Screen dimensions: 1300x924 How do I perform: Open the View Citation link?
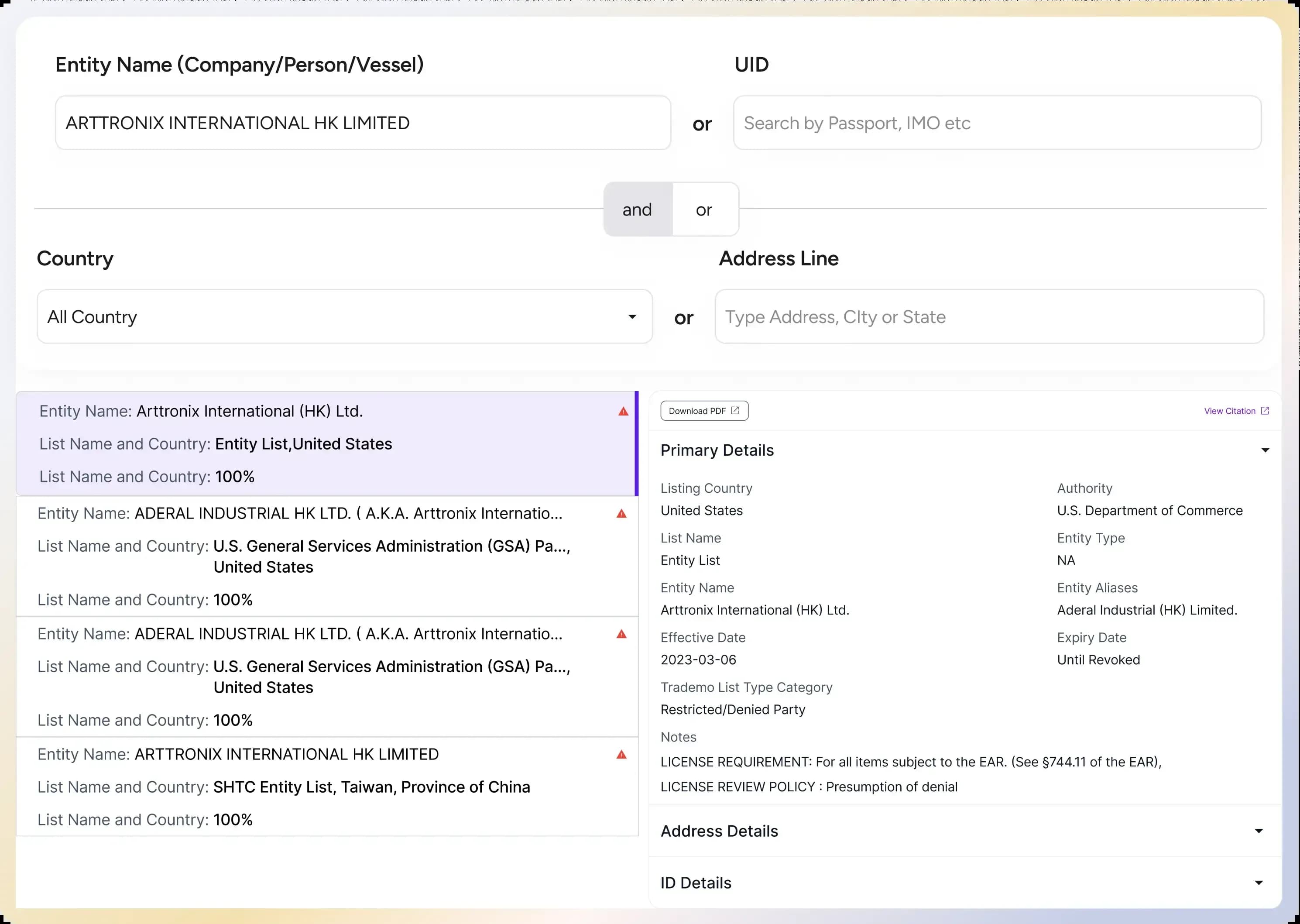point(1229,411)
